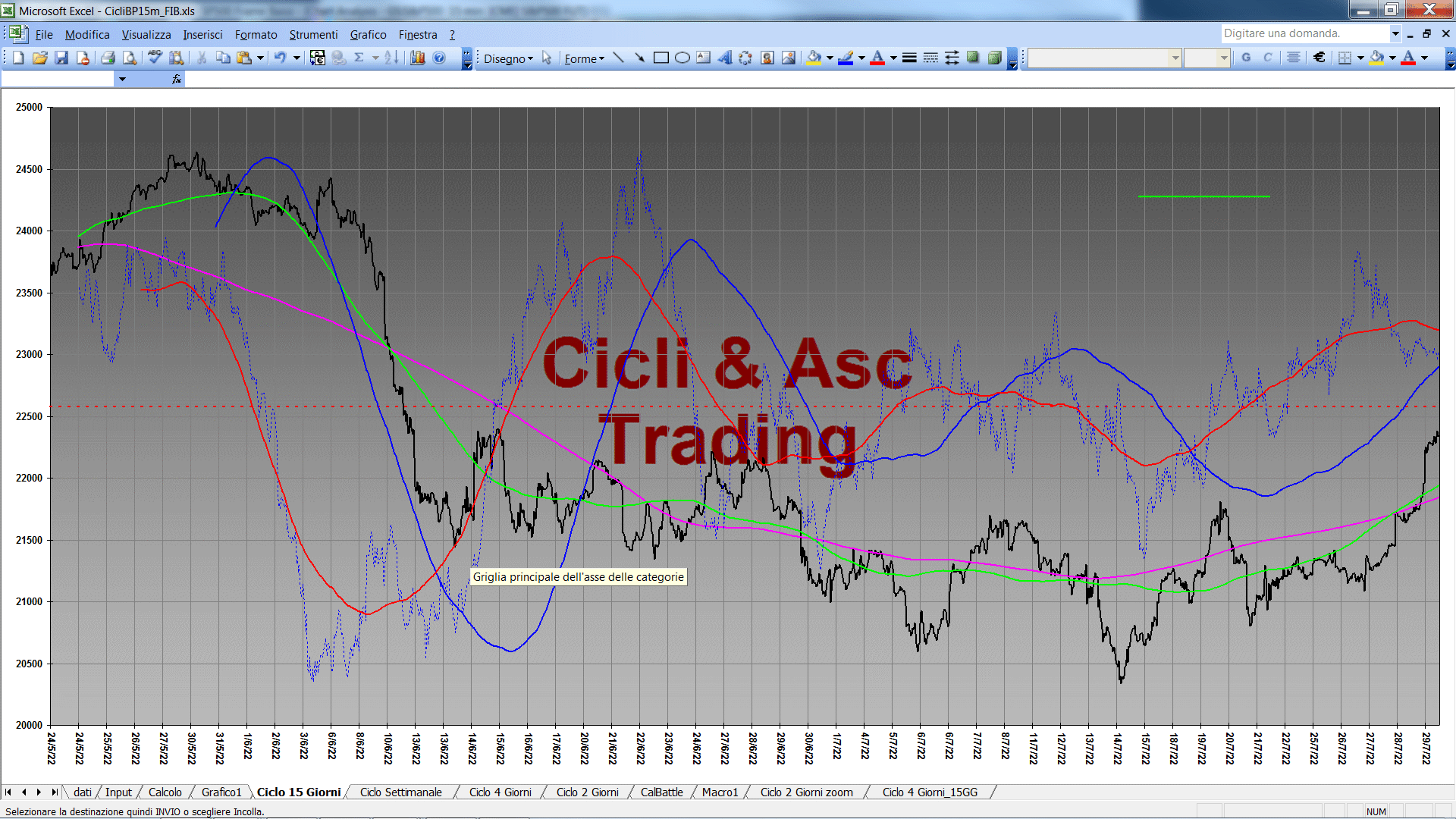Image resolution: width=1456 pixels, height=819 pixels.
Task: Insert Clip Art from the drawing toolbar
Action: pyautogui.click(x=767, y=58)
